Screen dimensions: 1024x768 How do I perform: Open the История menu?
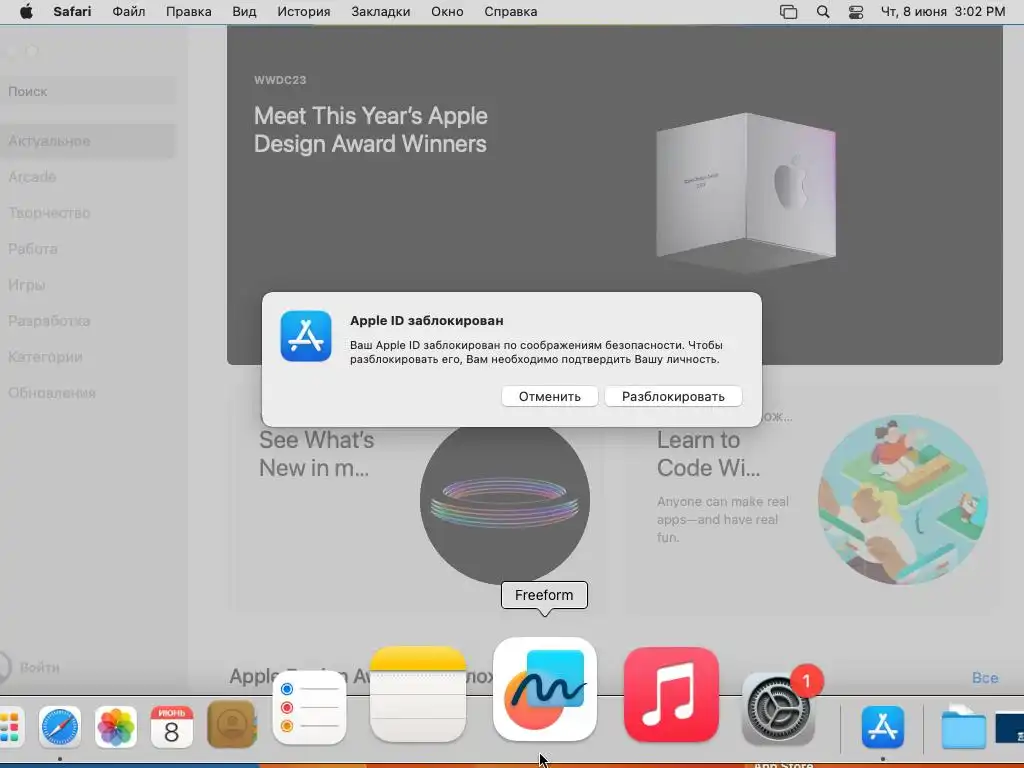pyautogui.click(x=304, y=11)
